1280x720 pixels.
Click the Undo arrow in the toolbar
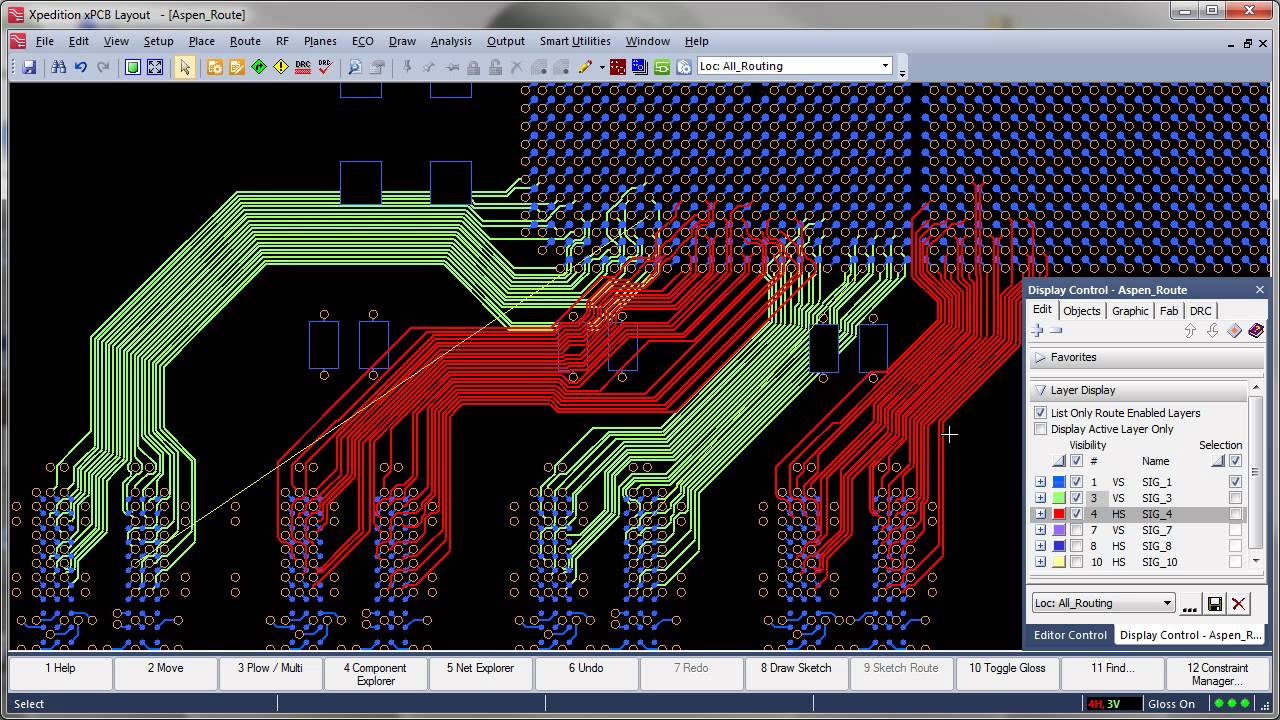pos(80,67)
